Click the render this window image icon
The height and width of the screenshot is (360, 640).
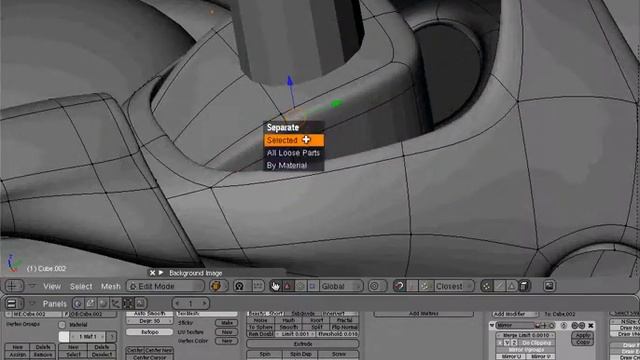coord(549,286)
